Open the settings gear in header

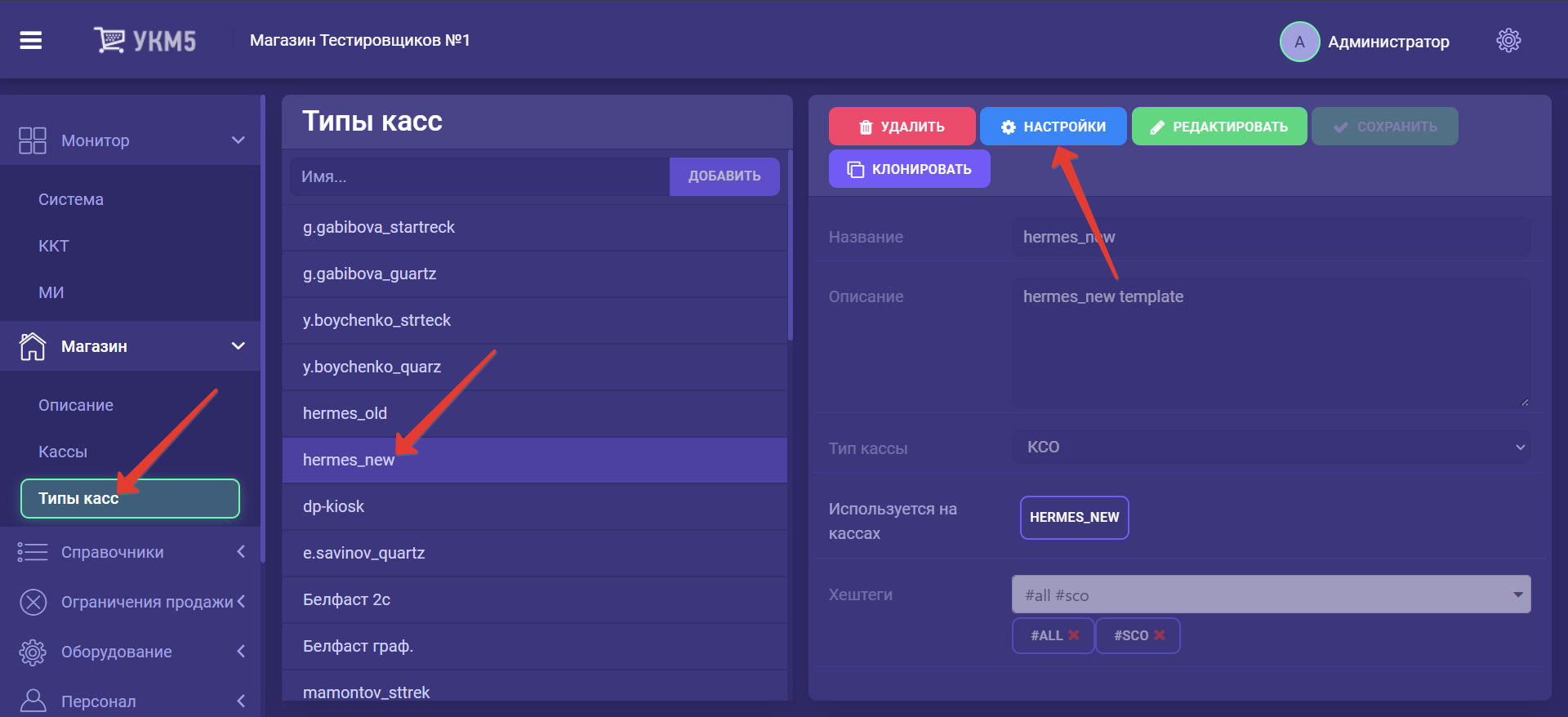click(x=1508, y=40)
